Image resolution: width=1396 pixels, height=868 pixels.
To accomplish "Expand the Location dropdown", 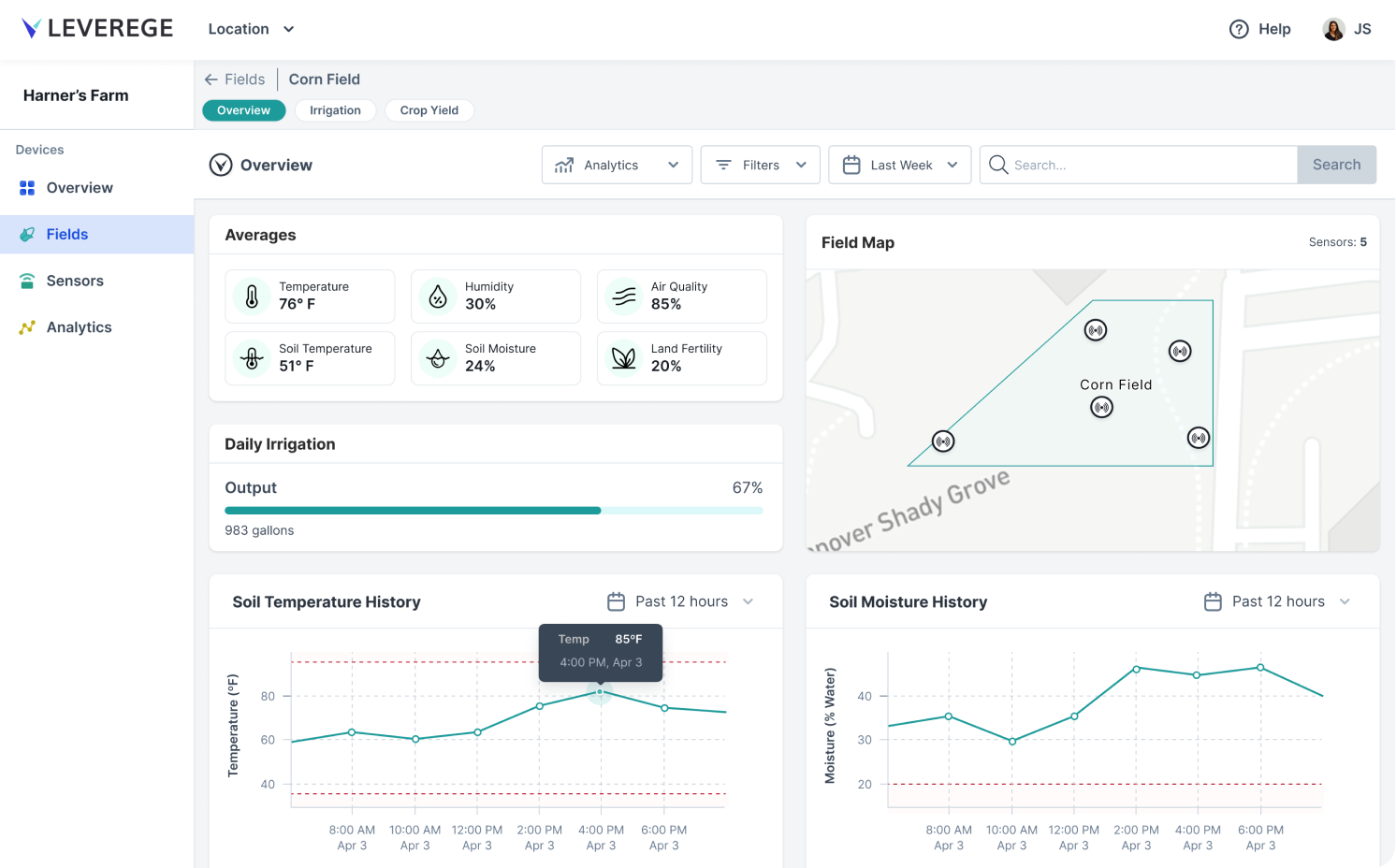I will 251,29.
